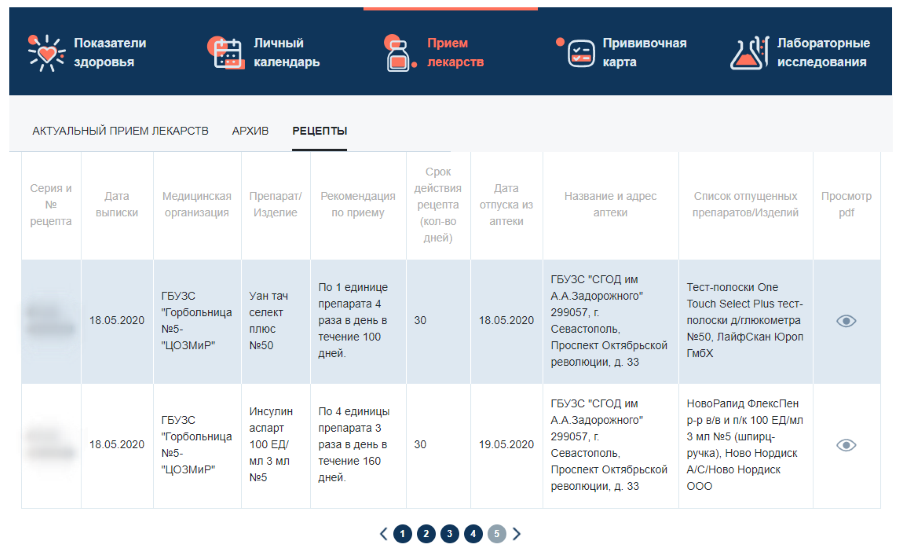The height and width of the screenshot is (555, 901).
Task: Go to next page of prescriptions
Action: click(x=517, y=534)
